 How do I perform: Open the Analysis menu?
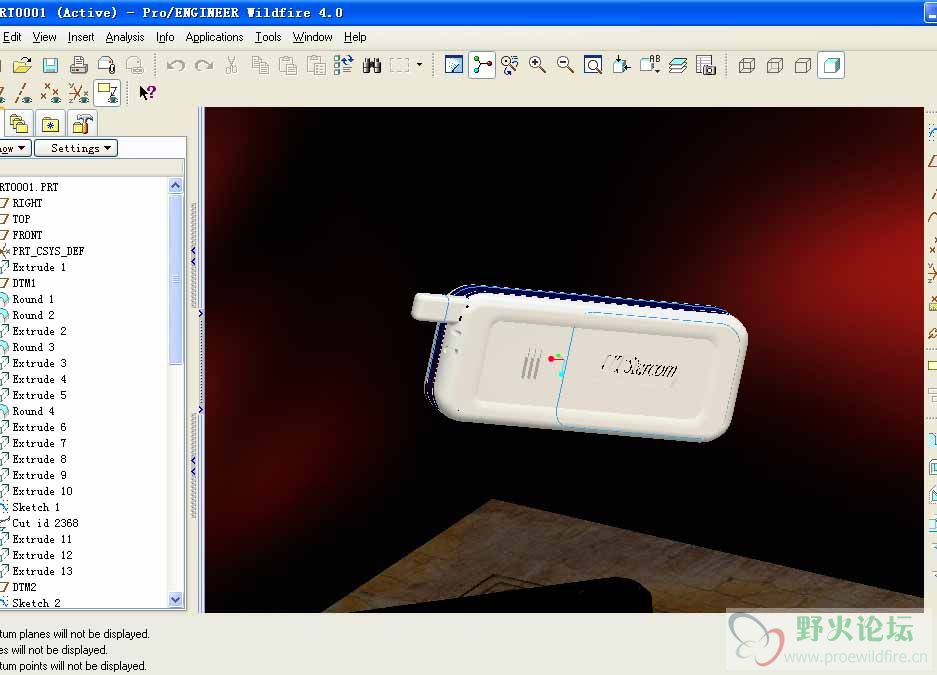pos(125,37)
